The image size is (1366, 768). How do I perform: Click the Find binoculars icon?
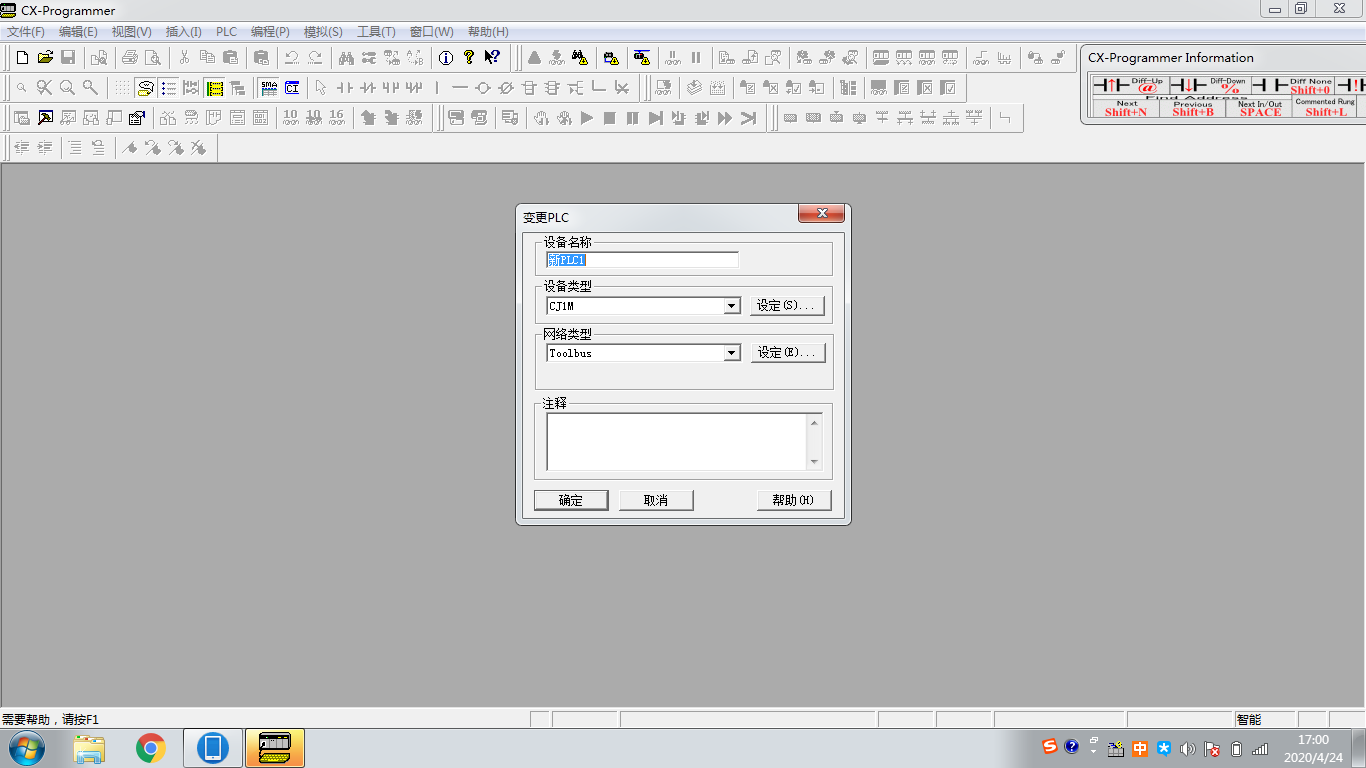pyautogui.click(x=346, y=58)
